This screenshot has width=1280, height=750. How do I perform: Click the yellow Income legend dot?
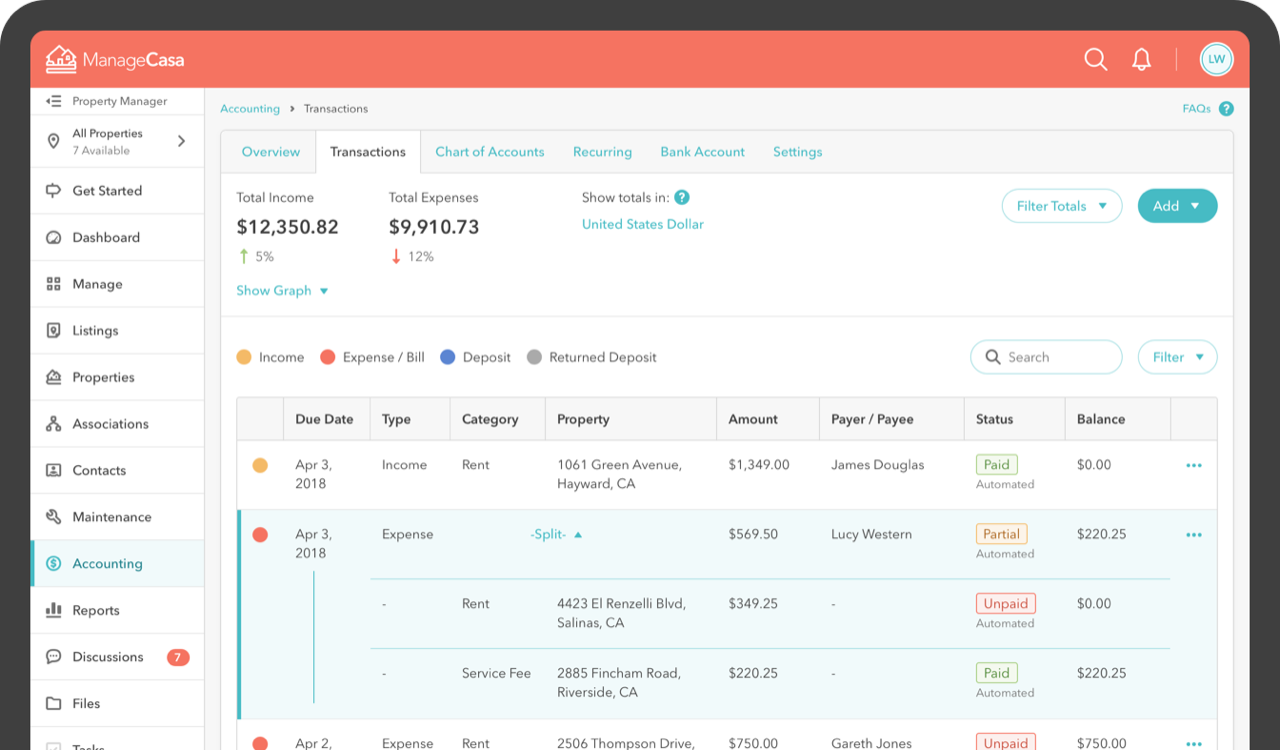coord(244,357)
